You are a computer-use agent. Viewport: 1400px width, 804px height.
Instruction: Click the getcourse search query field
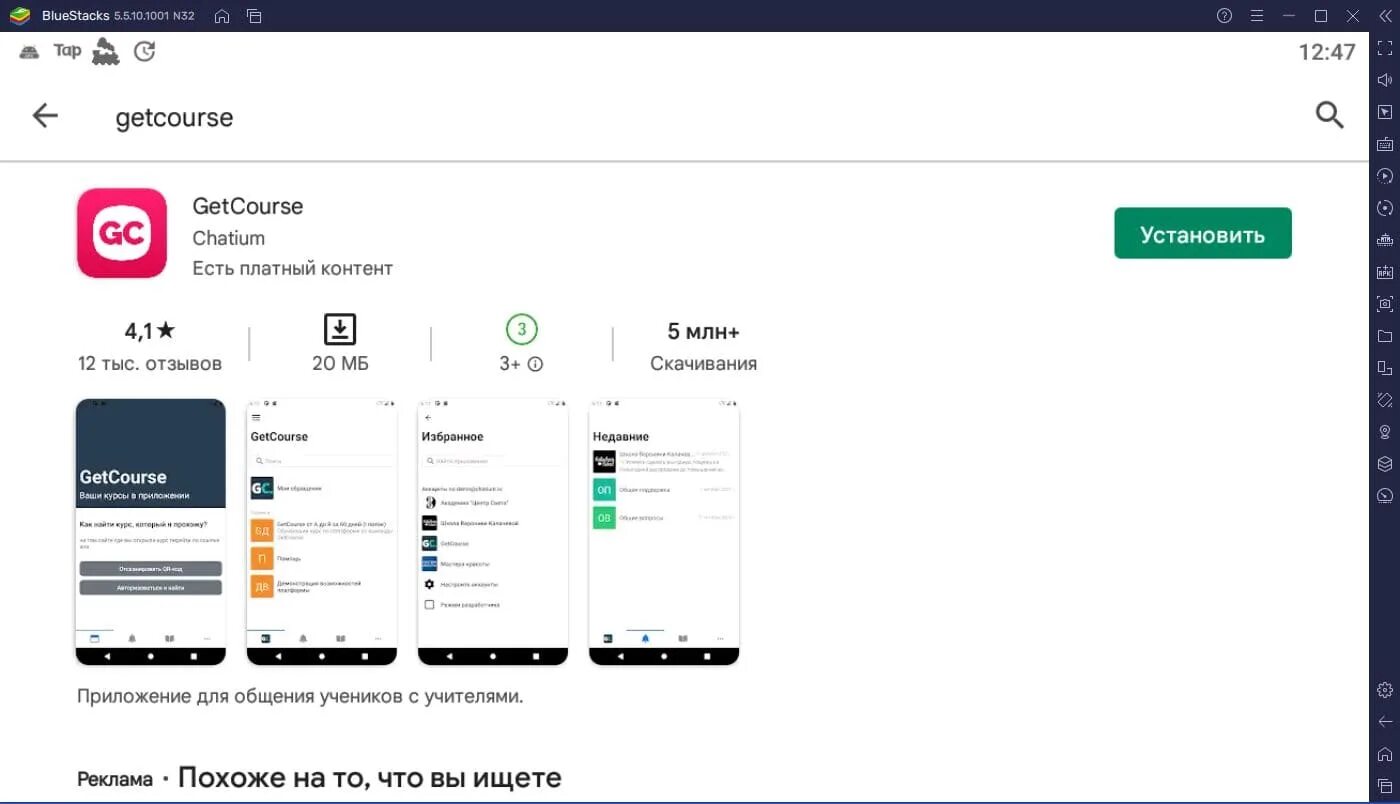point(174,117)
